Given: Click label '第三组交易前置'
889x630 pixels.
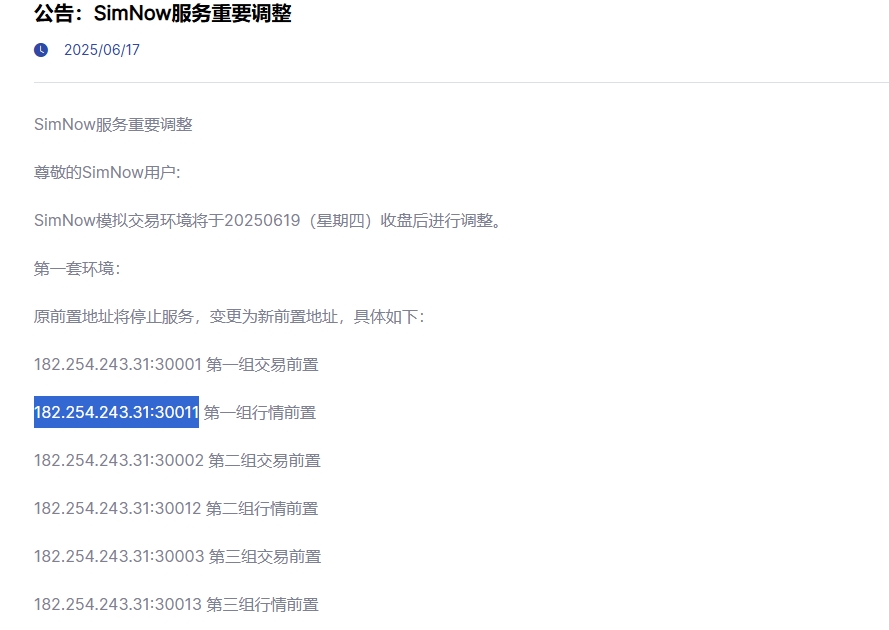Looking at the screenshot, I should [x=265, y=557].
